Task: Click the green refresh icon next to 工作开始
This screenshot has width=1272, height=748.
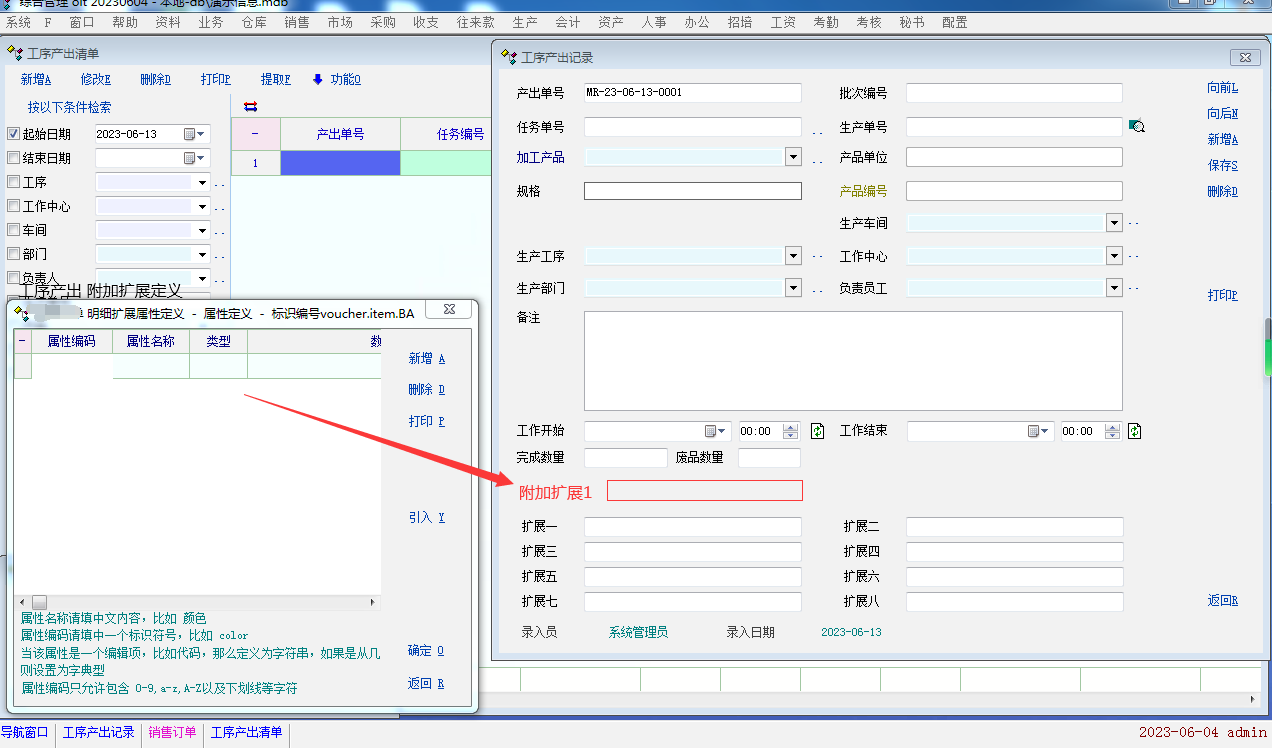Action: [817, 431]
